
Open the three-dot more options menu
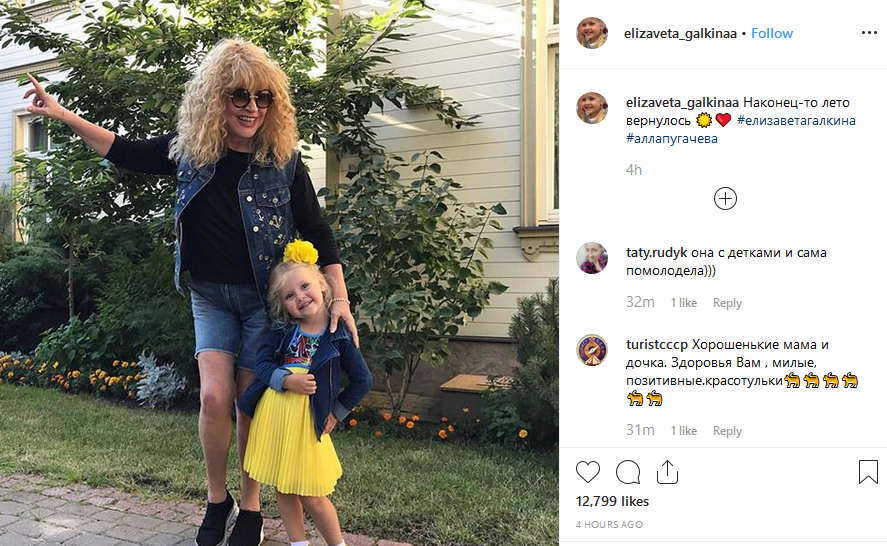point(869,33)
